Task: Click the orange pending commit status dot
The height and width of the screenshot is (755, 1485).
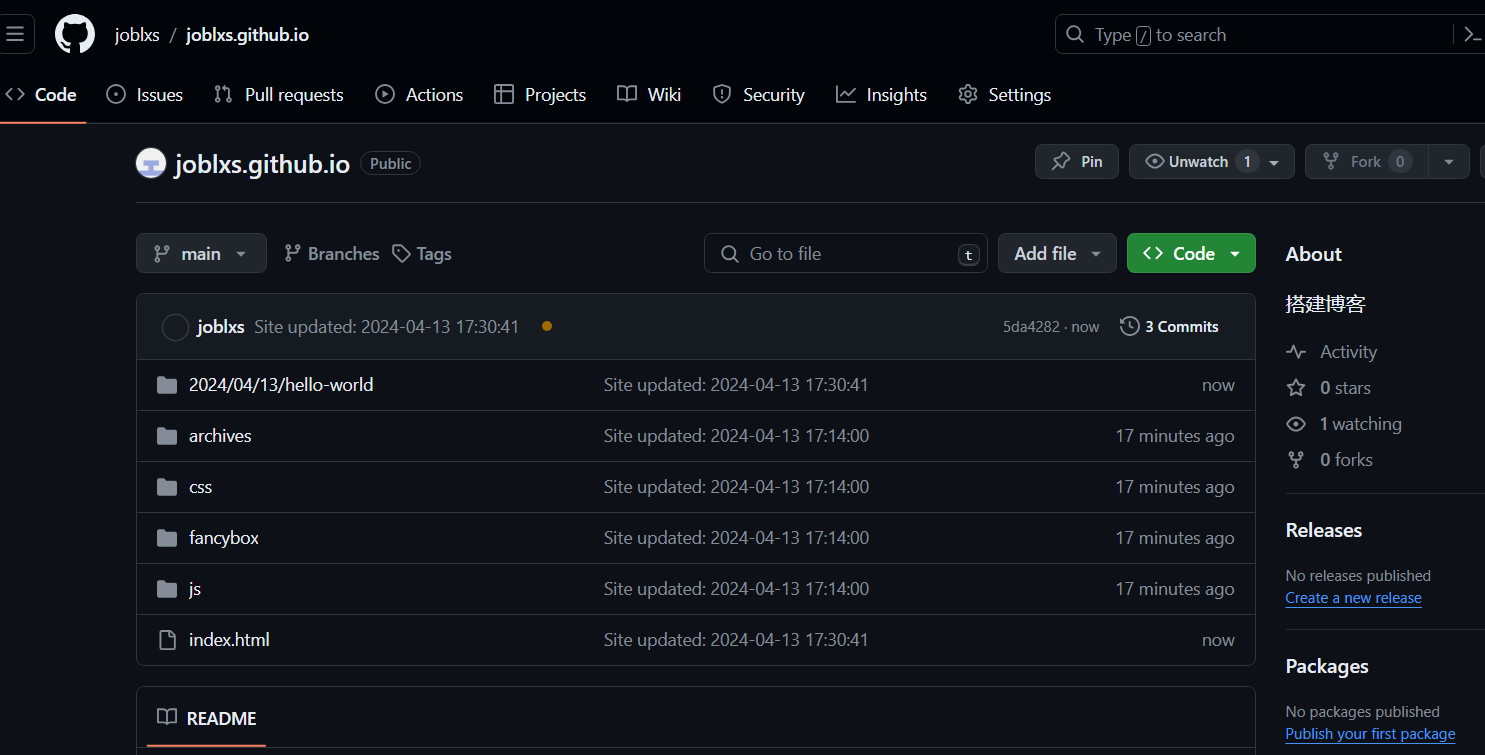Action: 546,326
